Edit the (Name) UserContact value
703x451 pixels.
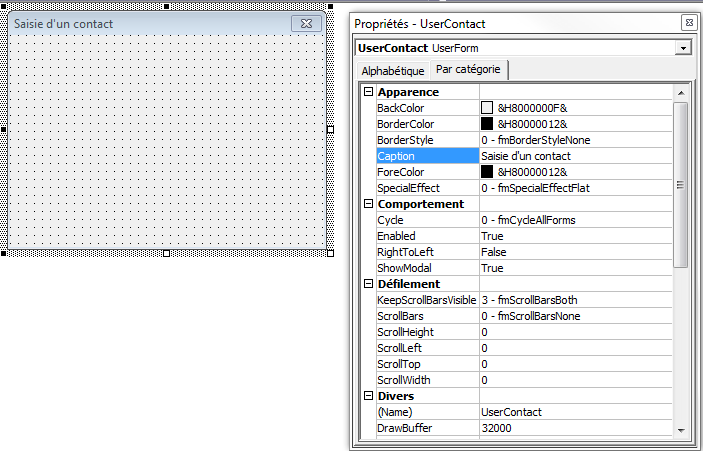pos(575,412)
